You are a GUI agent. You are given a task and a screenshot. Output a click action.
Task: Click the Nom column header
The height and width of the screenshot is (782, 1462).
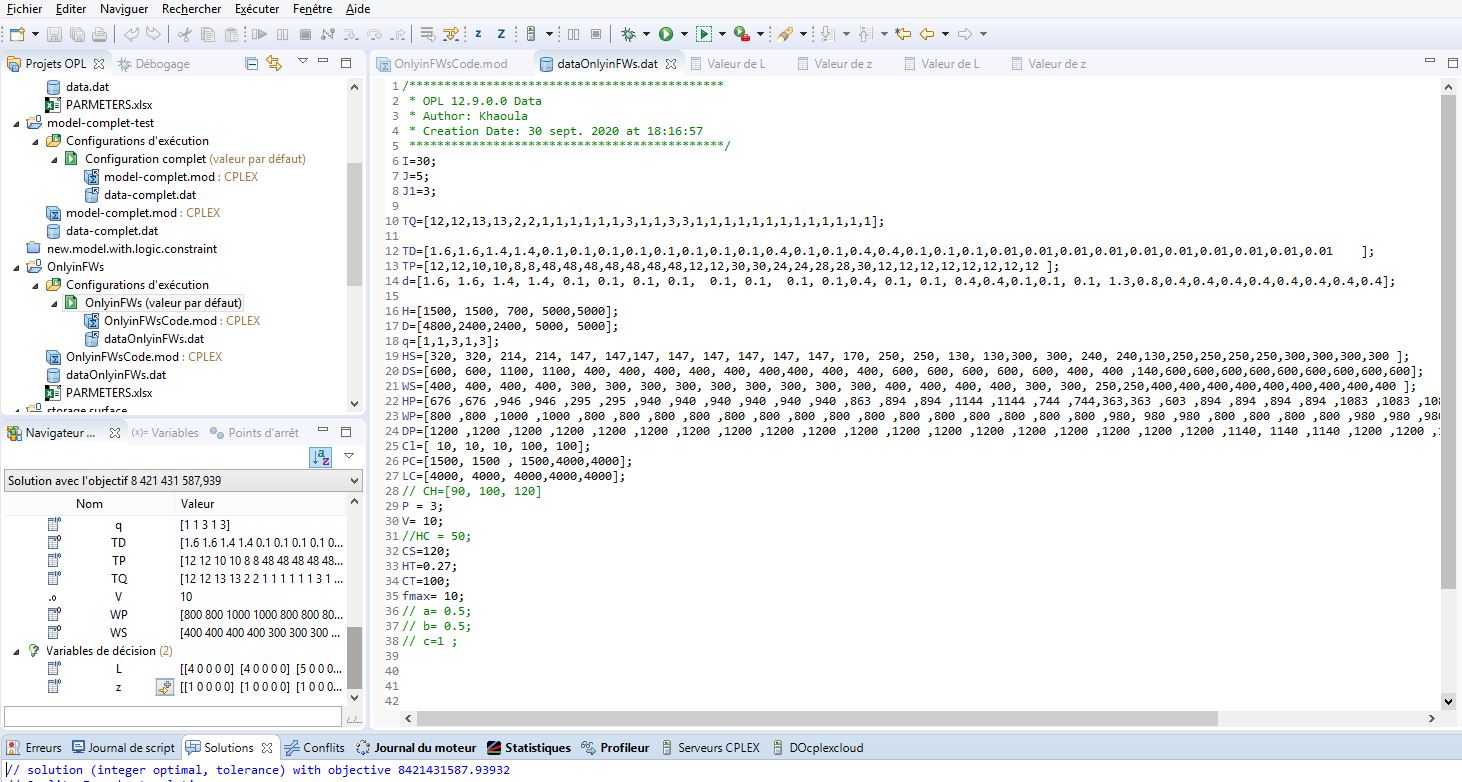89,504
